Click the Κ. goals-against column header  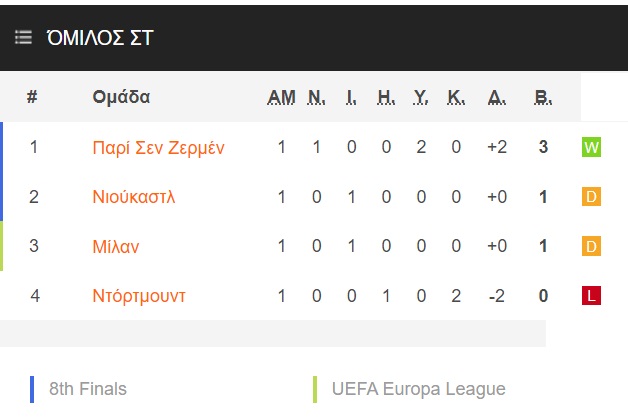[456, 97]
